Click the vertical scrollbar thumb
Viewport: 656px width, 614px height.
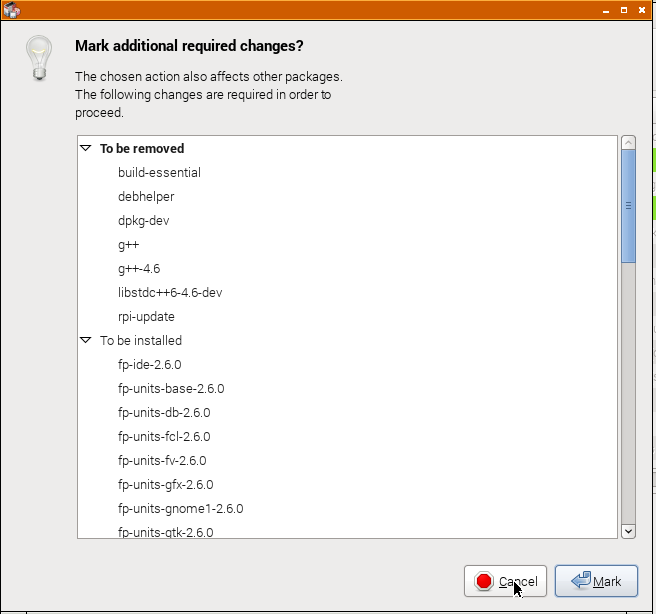pos(628,207)
